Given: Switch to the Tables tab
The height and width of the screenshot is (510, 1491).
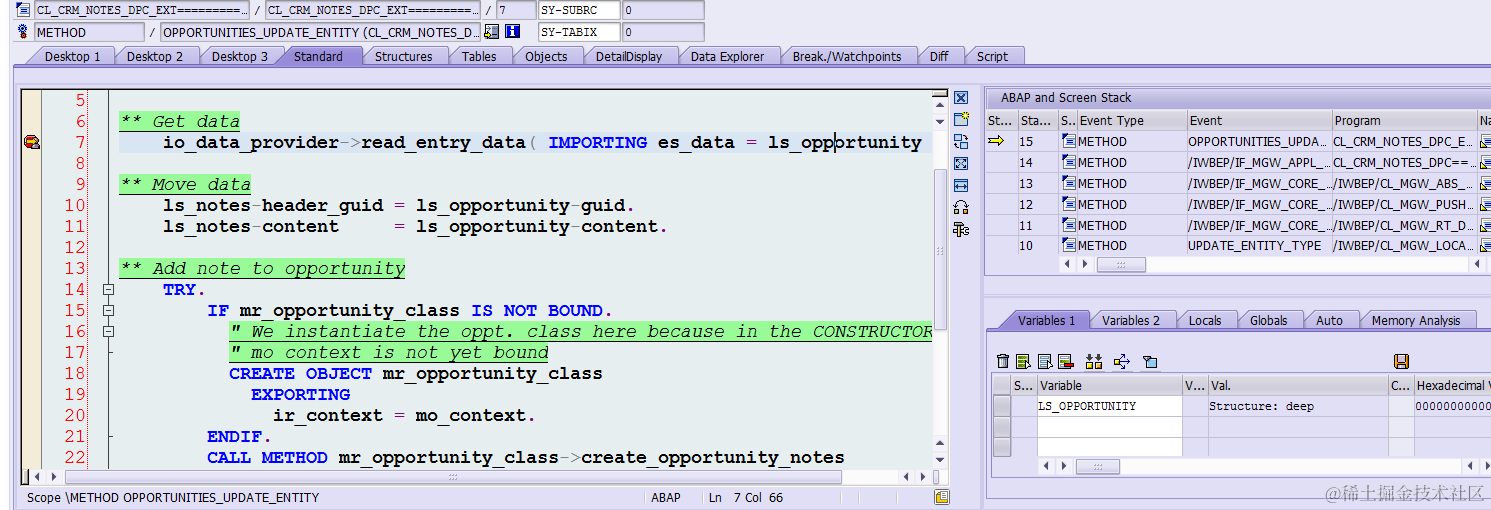Looking at the screenshot, I should 479,57.
